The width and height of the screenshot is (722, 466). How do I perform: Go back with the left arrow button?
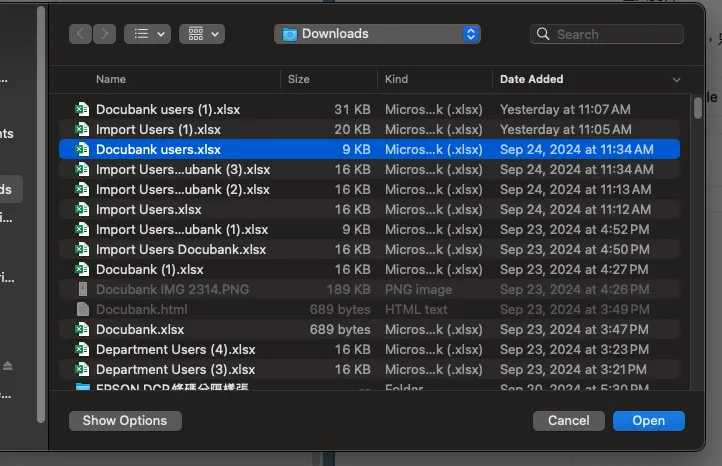81,34
